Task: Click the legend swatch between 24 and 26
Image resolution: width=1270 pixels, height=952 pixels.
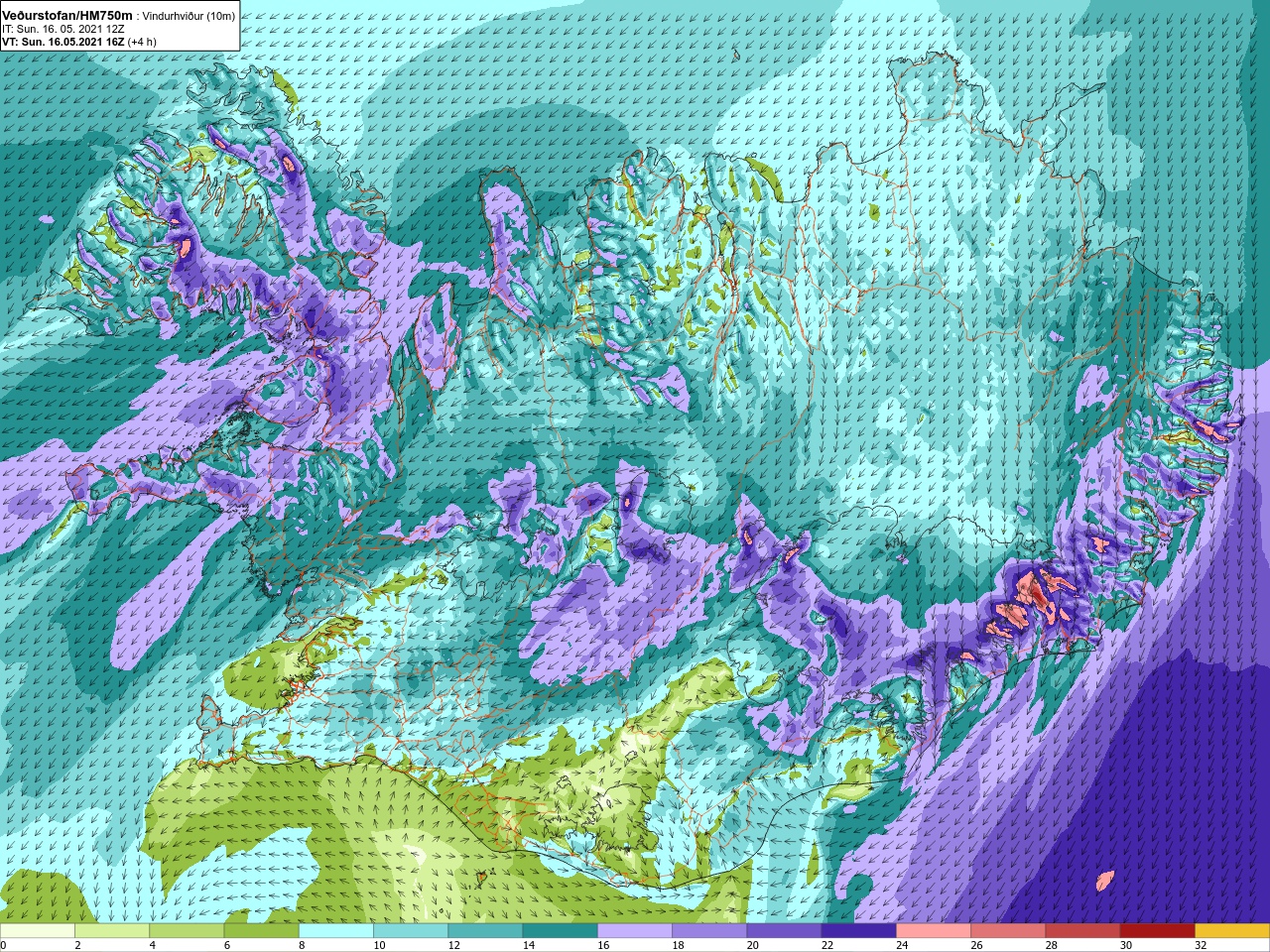Action: (934, 931)
